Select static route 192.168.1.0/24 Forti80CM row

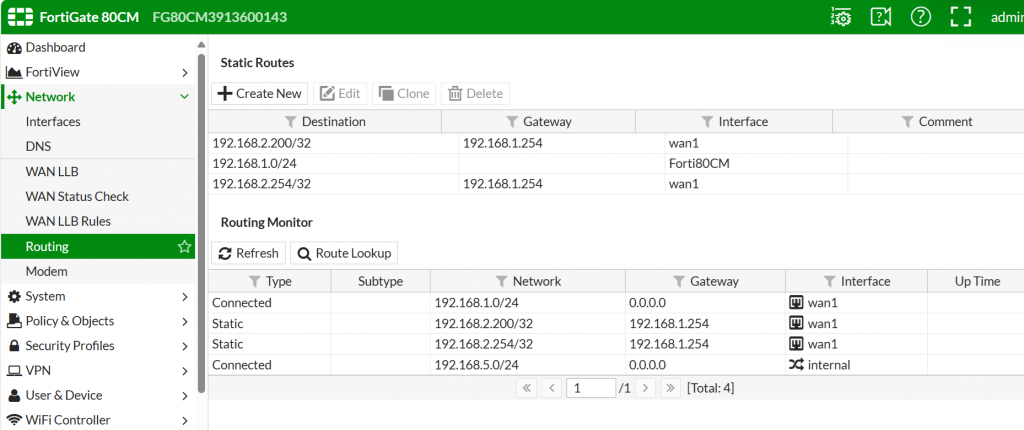[x=616, y=164]
